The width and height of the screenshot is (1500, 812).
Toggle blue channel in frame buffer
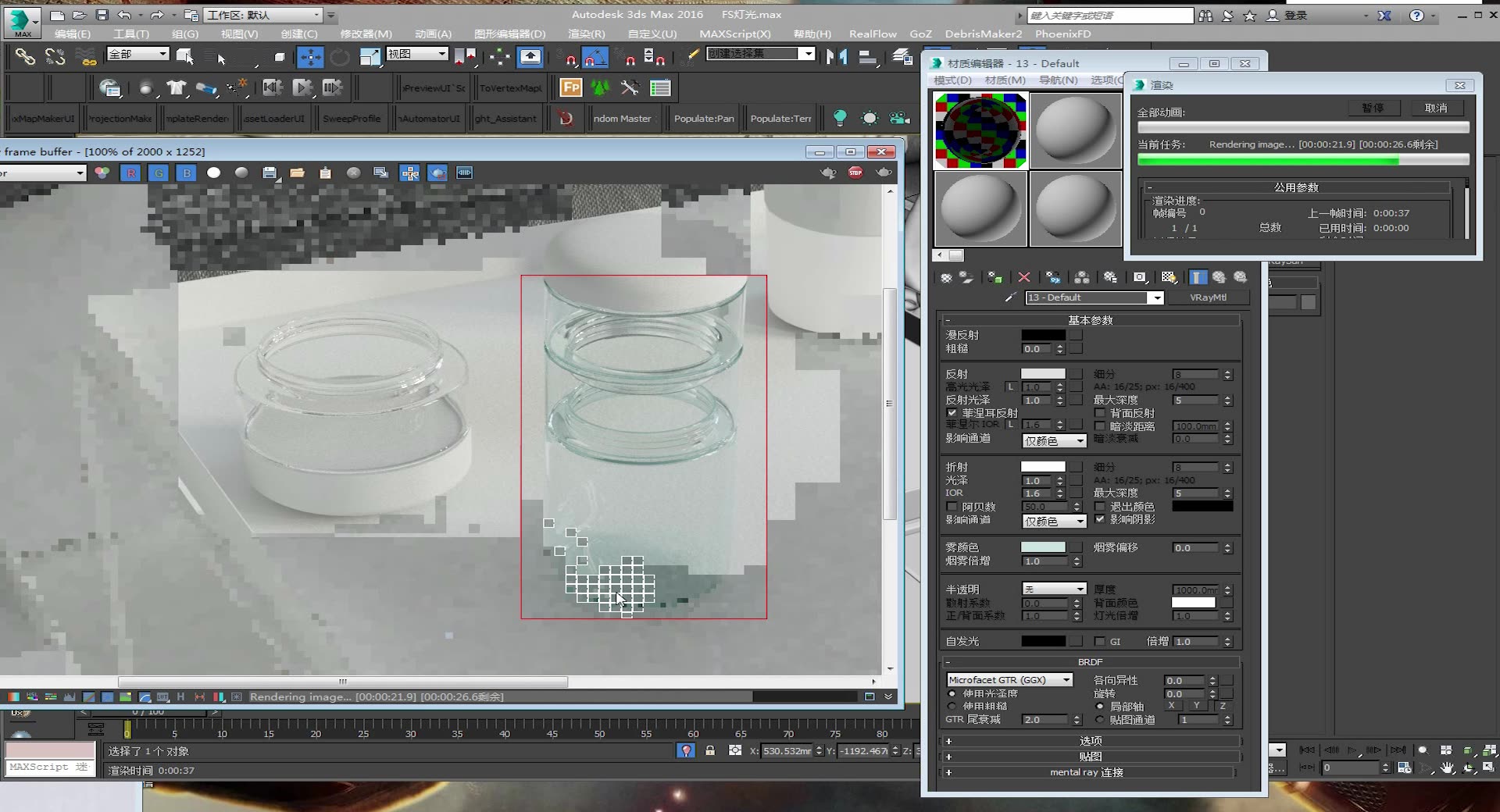click(187, 173)
